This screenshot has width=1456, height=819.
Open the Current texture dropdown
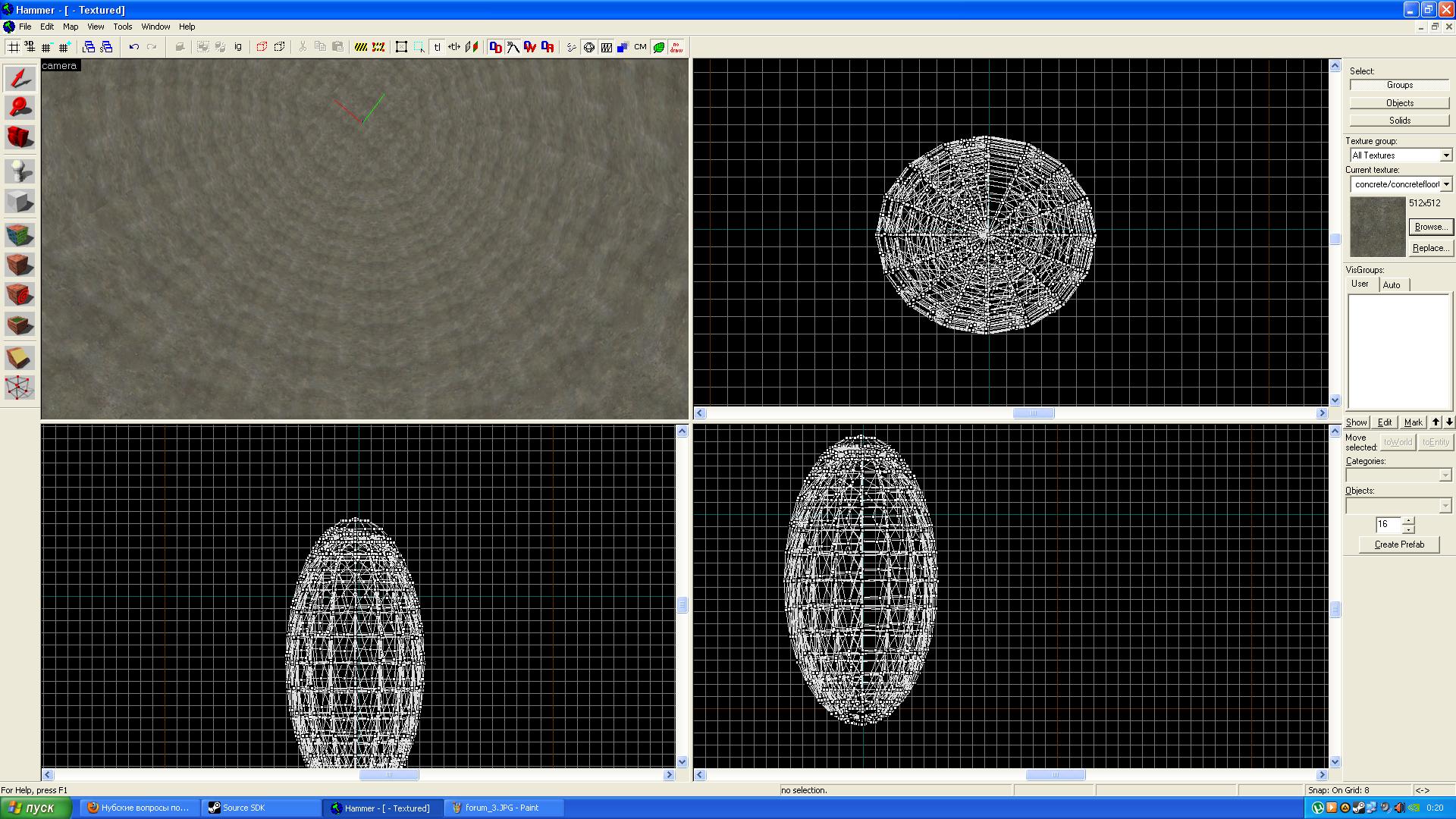coord(1445,184)
